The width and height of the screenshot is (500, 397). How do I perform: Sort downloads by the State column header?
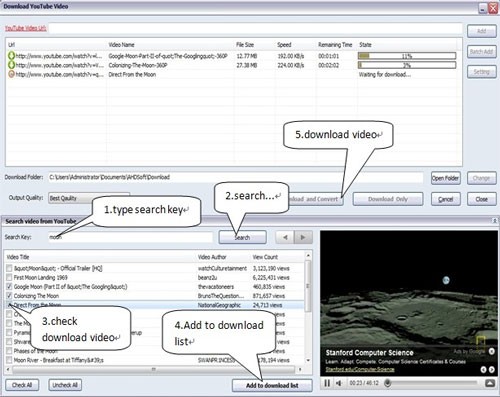(x=365, y=45)
